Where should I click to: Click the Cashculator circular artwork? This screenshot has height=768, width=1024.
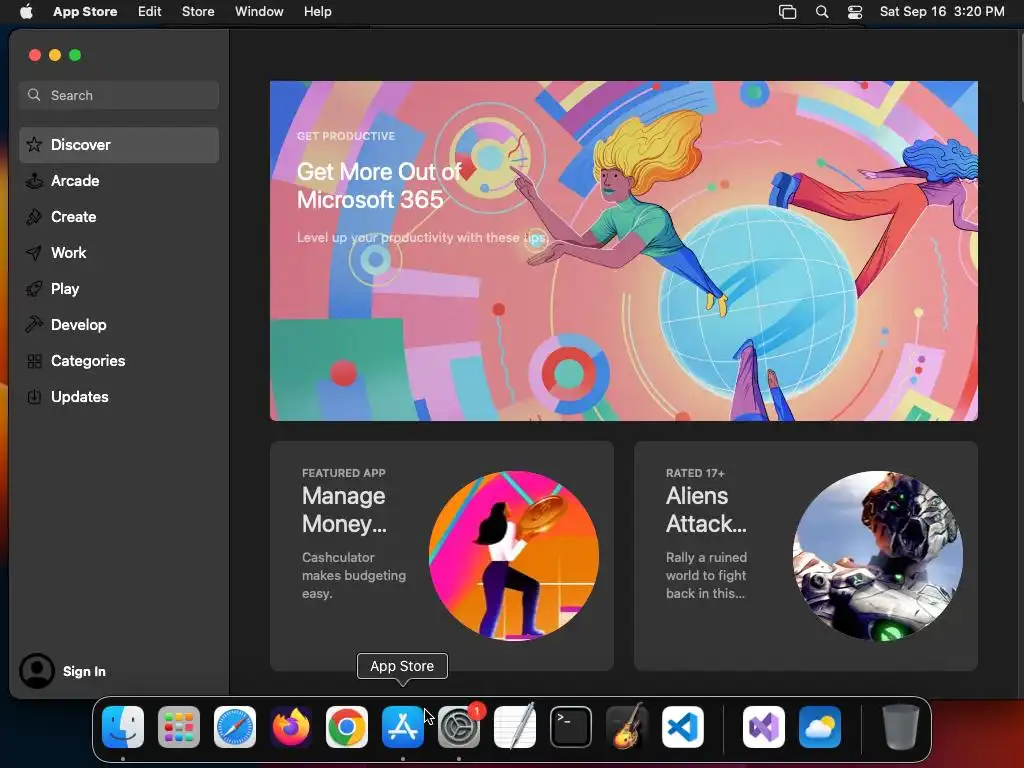point(514,556)
